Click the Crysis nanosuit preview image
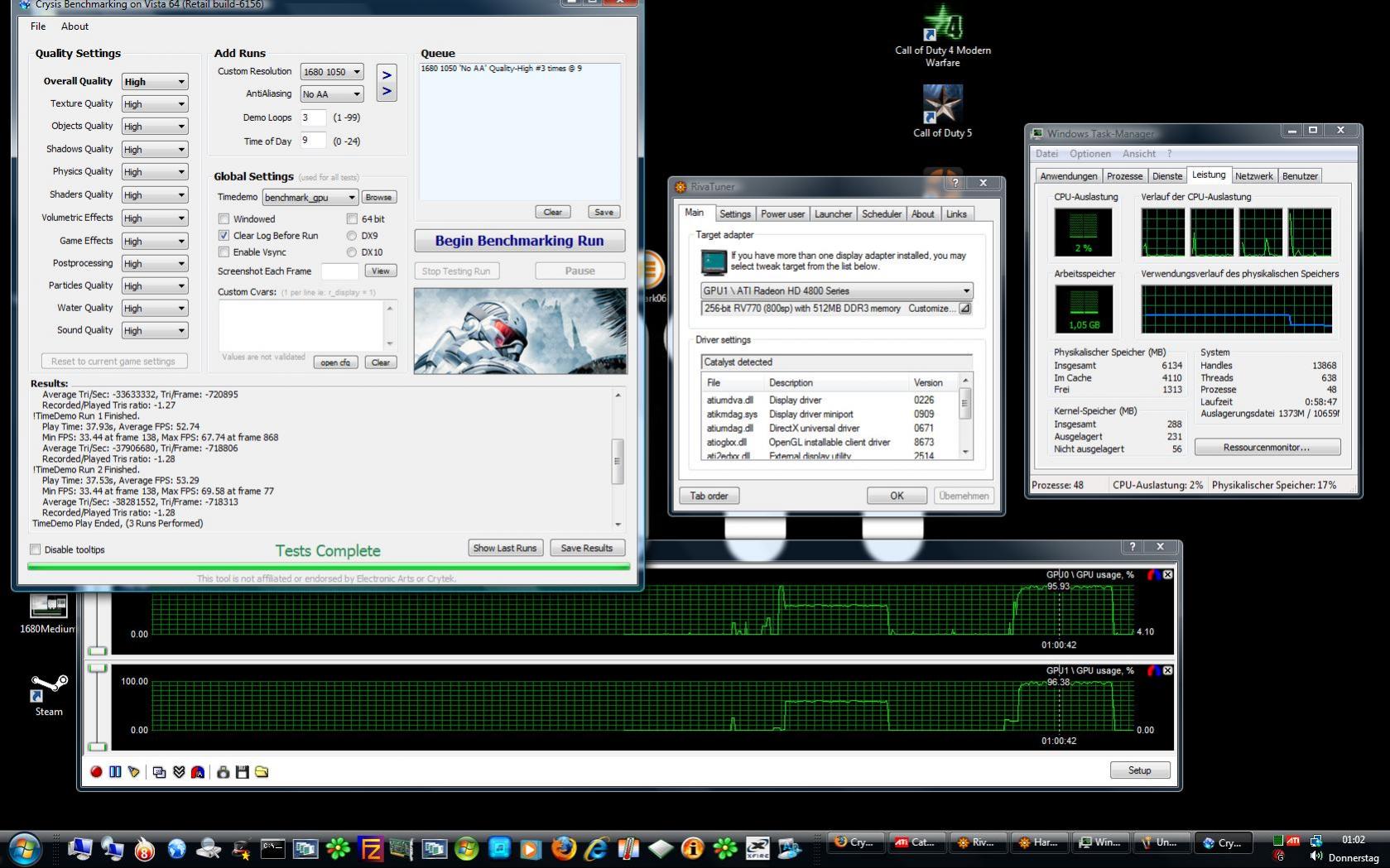Screen dimensions: 1390x868 (521, 331)
